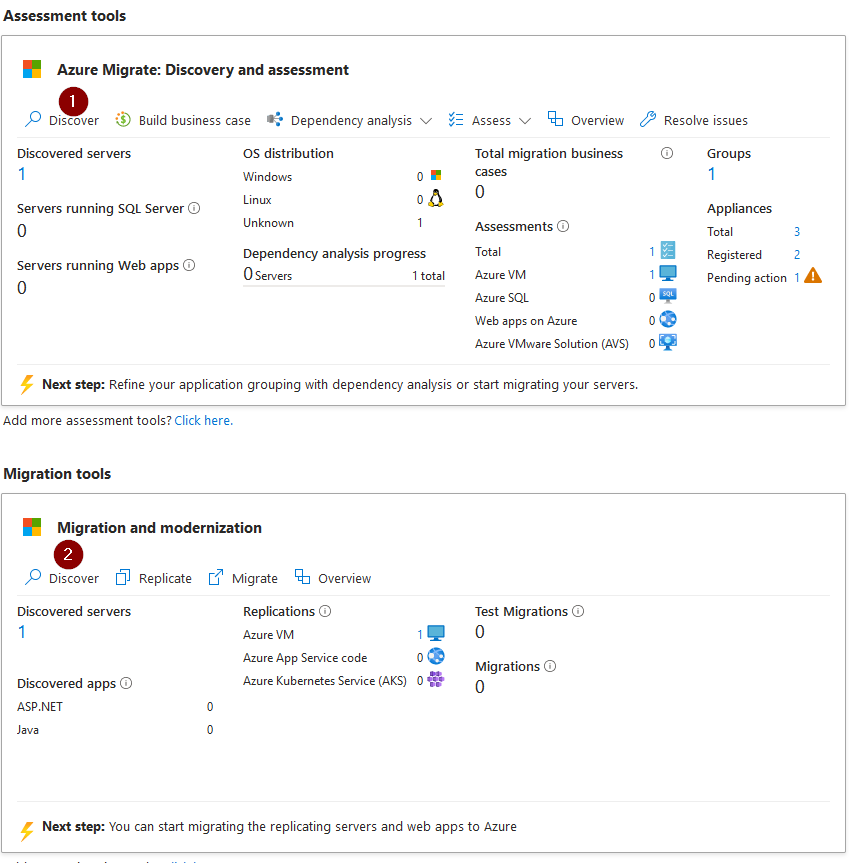
Task: Click info icon beside Total migration business cases
Action: click(667, 153)
